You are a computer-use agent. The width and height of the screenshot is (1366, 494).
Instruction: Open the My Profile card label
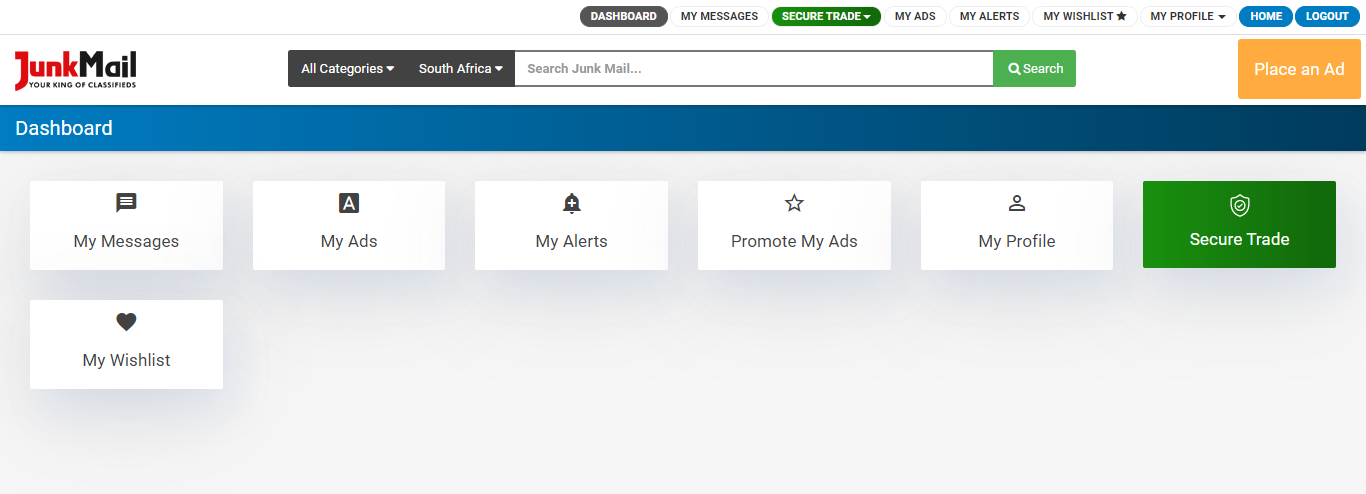(x=1017, y=241)
